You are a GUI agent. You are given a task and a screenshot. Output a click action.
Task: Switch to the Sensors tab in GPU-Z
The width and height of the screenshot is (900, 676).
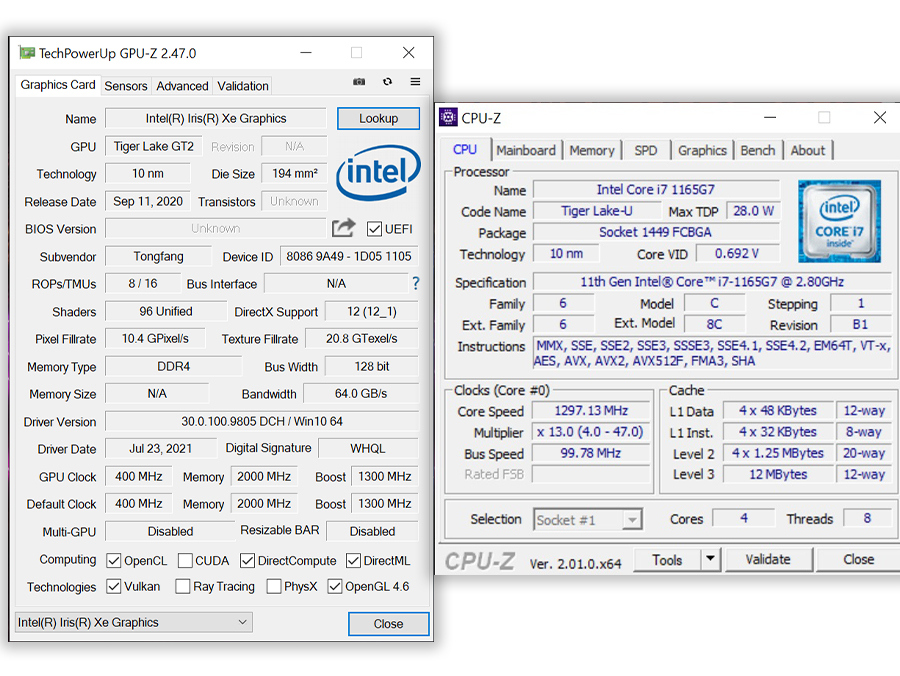pos(126,86)
